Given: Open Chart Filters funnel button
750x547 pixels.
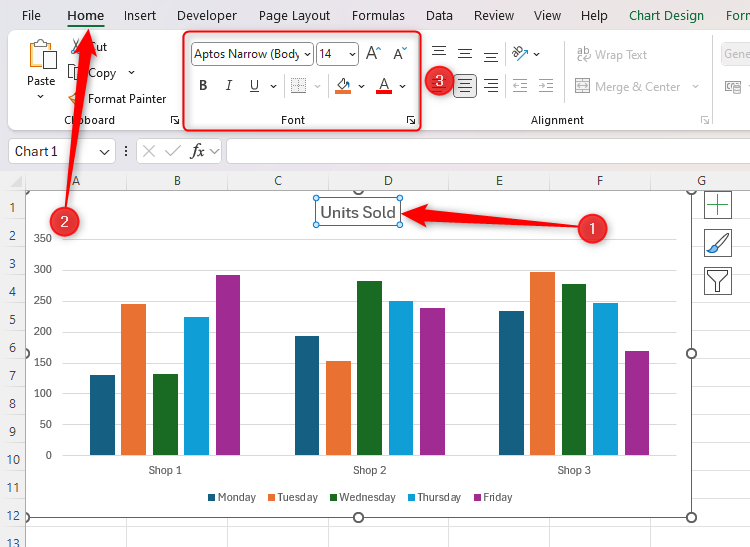Looking at the screenshot, I should (718, 281).
